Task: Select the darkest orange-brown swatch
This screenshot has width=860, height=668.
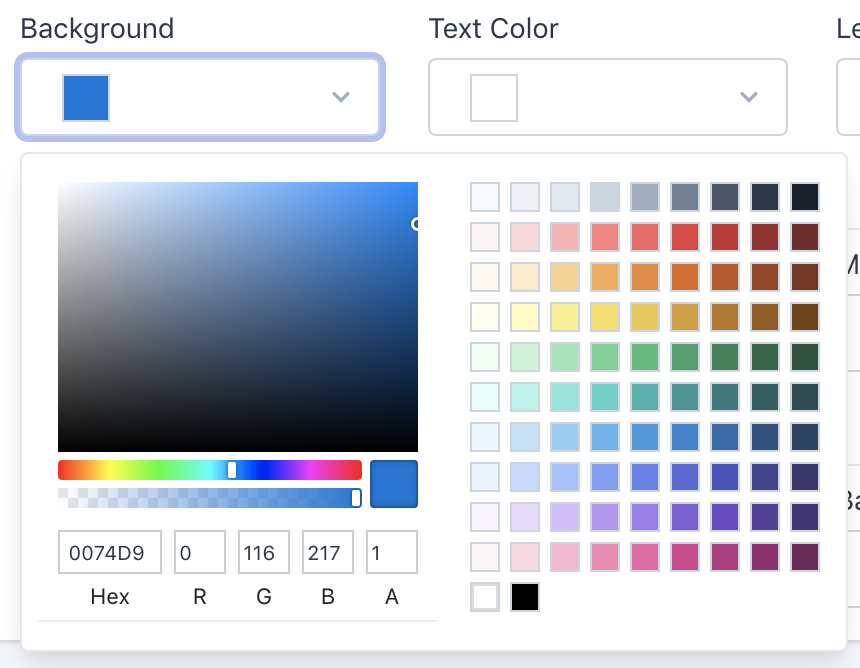Action: click(x=805, y=277)
